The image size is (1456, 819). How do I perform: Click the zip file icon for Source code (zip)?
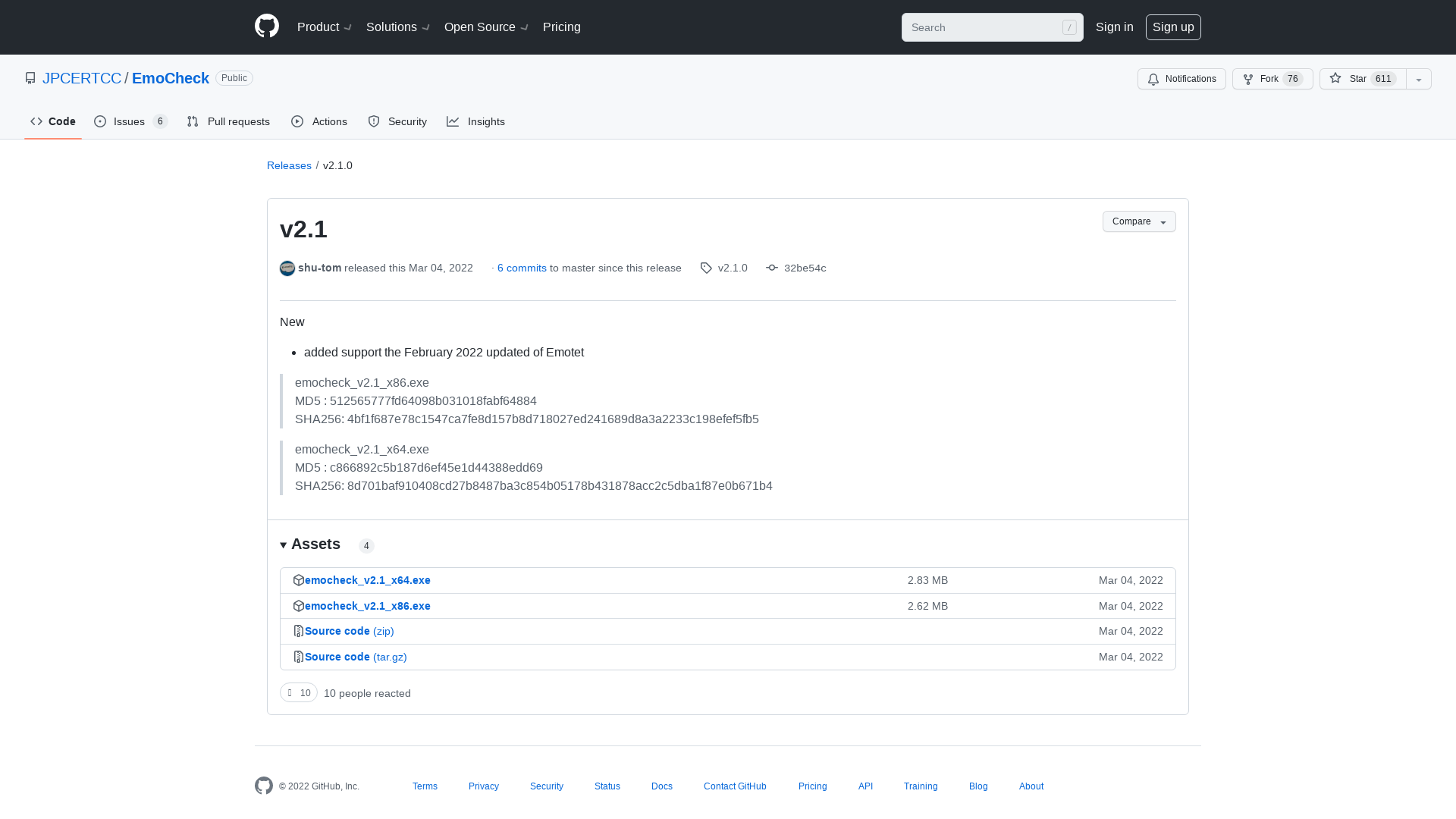(299, 631)
